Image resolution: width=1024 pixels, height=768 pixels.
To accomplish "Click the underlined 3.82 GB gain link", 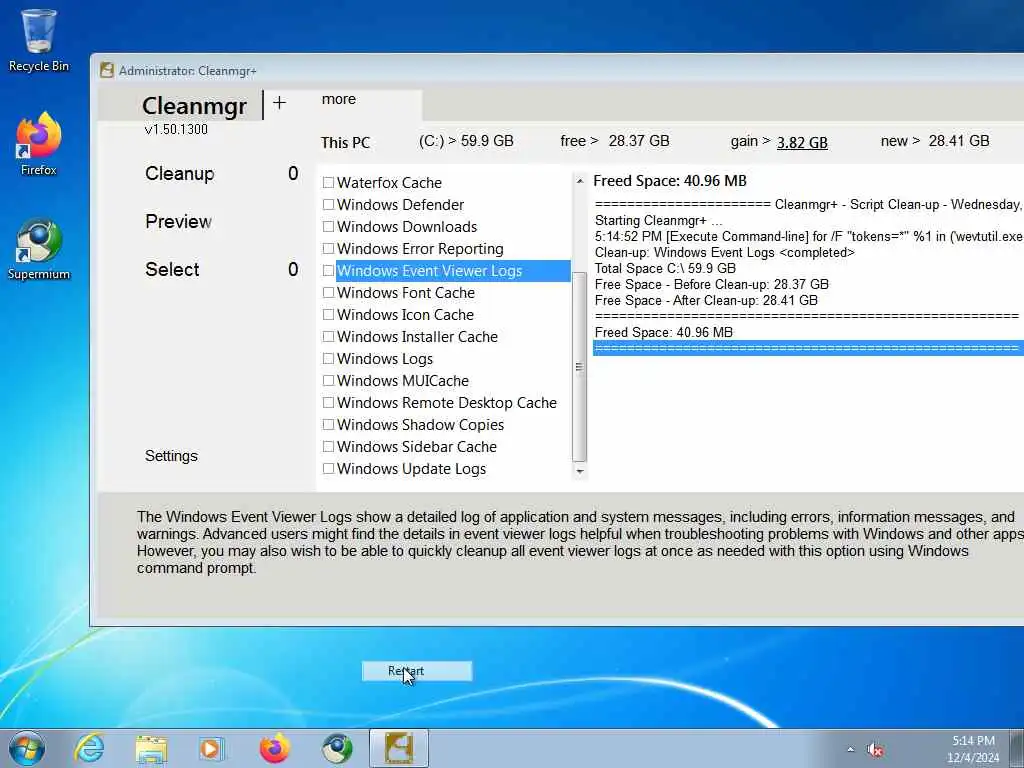I will pyautogui.click(x=802, y=142).
